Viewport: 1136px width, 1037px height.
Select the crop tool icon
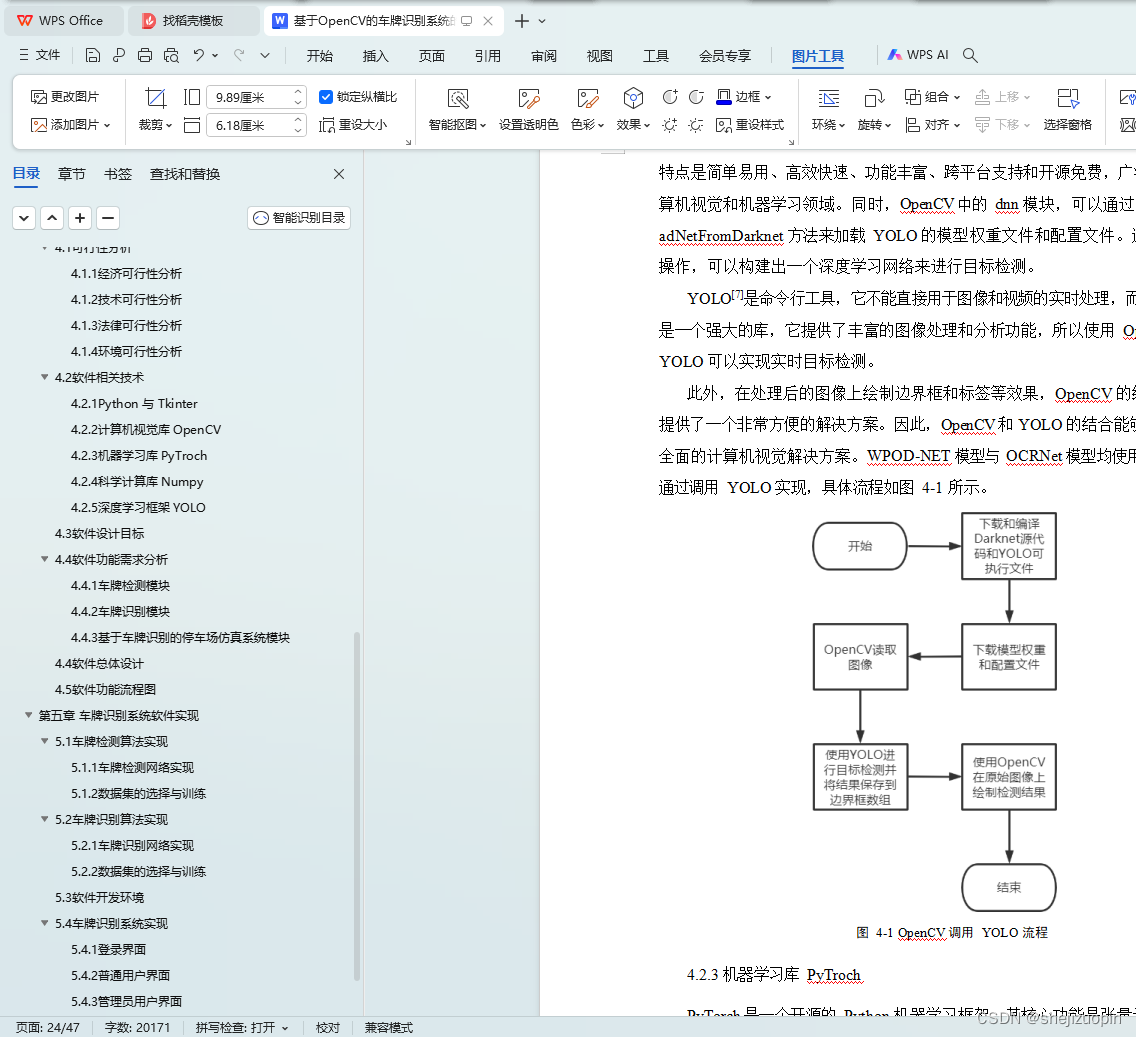(155, 98)
